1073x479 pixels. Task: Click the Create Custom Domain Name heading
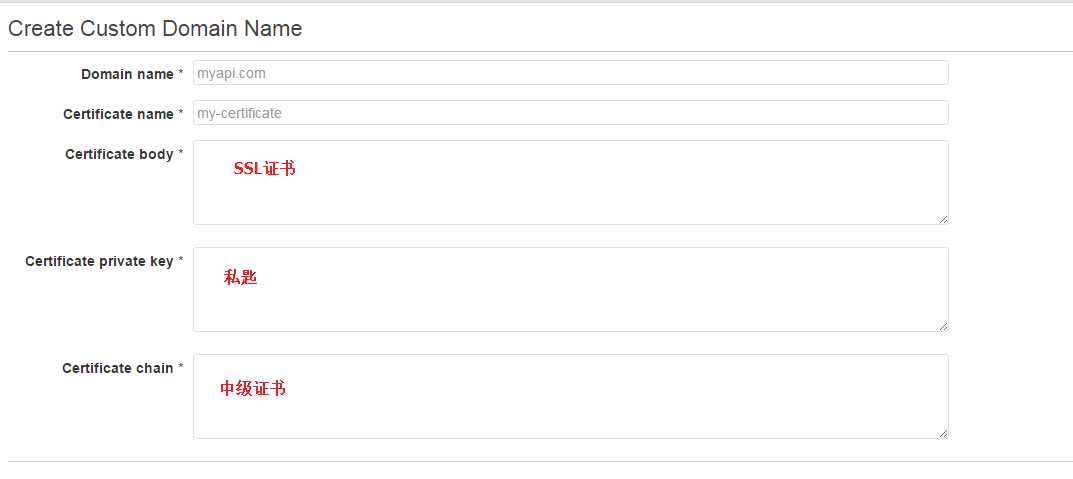tap(155, 29)
